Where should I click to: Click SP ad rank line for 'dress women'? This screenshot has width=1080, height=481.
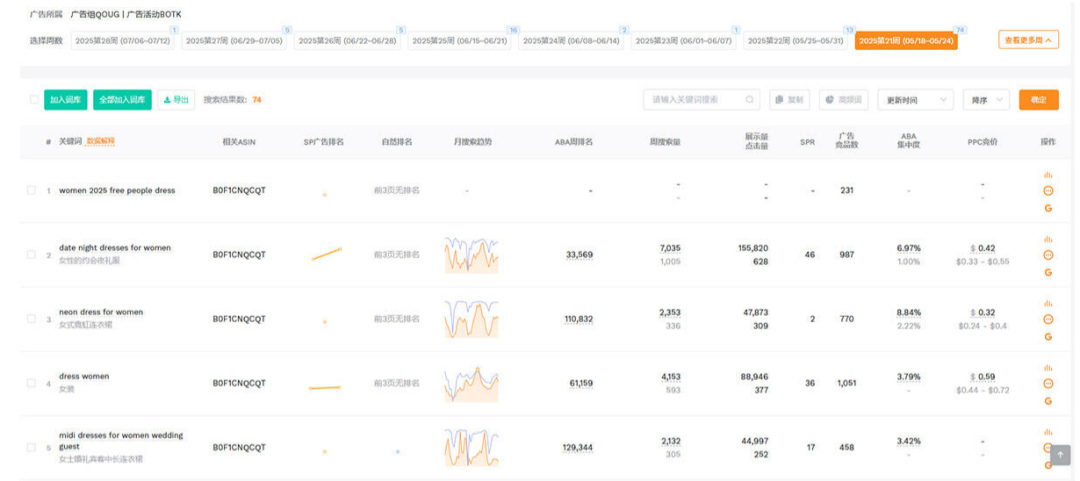coord(325,388)
